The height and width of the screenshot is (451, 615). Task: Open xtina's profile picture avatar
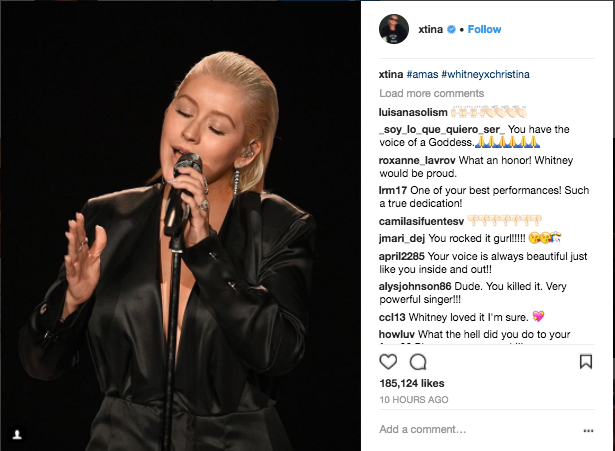pyautogui.click(x=394, y=29)
